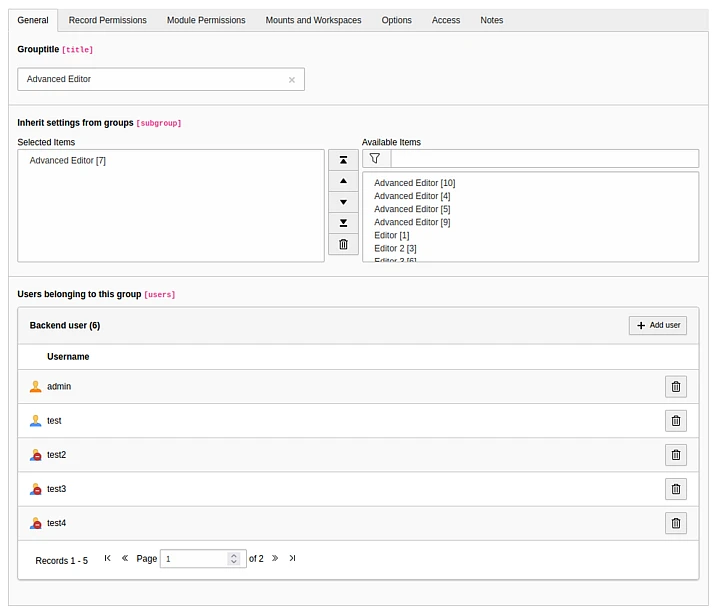Open the Mounts and Workspaces tab

tap(313, 20)
